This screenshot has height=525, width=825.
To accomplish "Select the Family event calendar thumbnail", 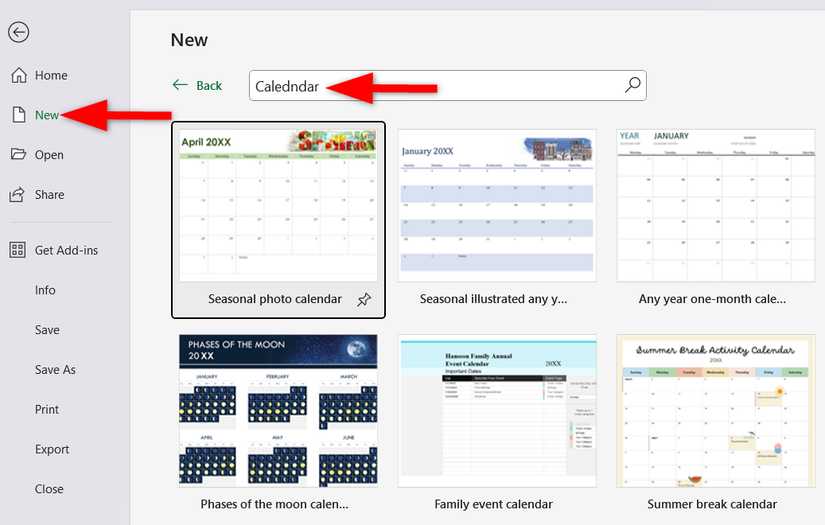I will pyautogui.click(x=497, y=410).
